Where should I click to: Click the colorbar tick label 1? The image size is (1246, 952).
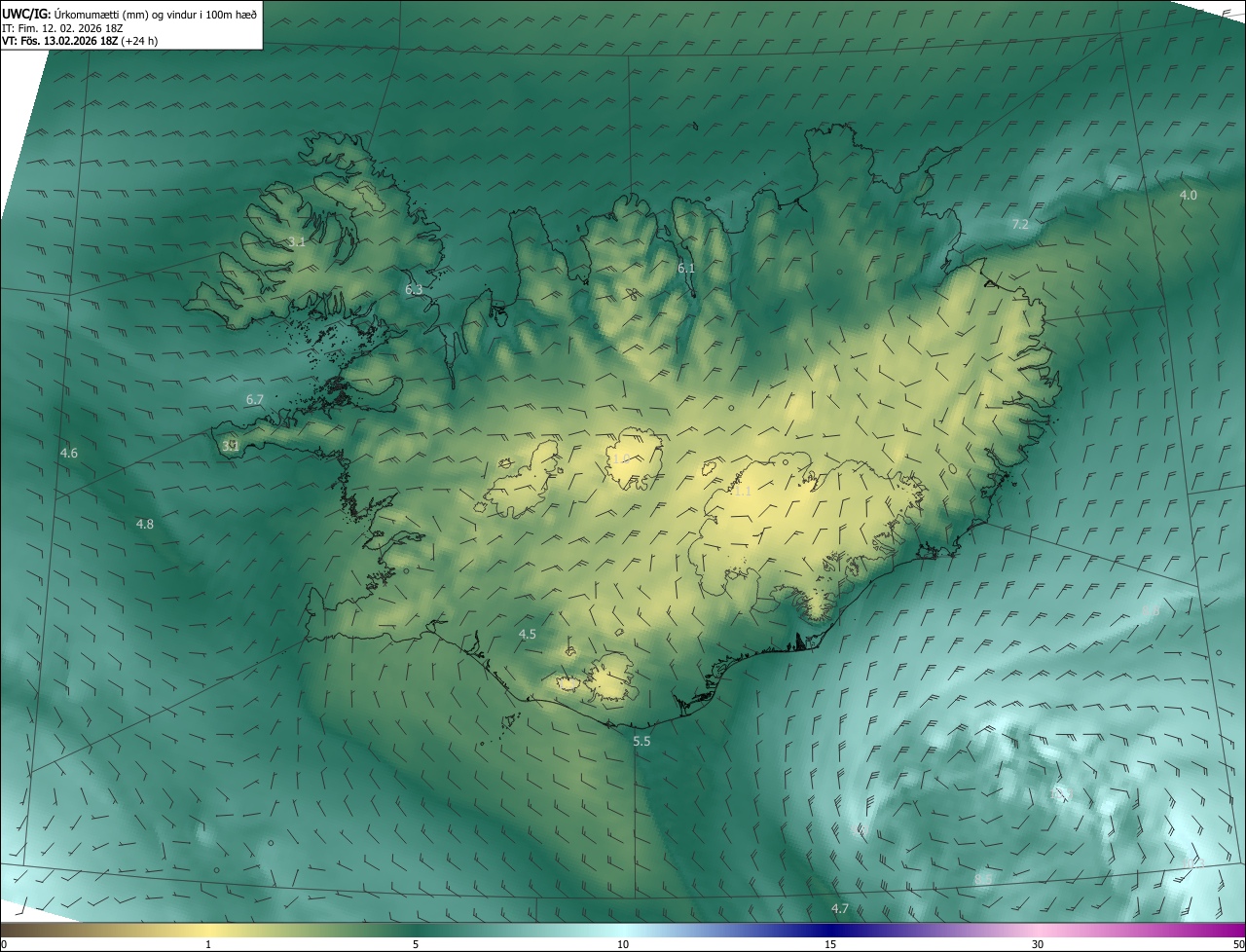pos(208,944)
